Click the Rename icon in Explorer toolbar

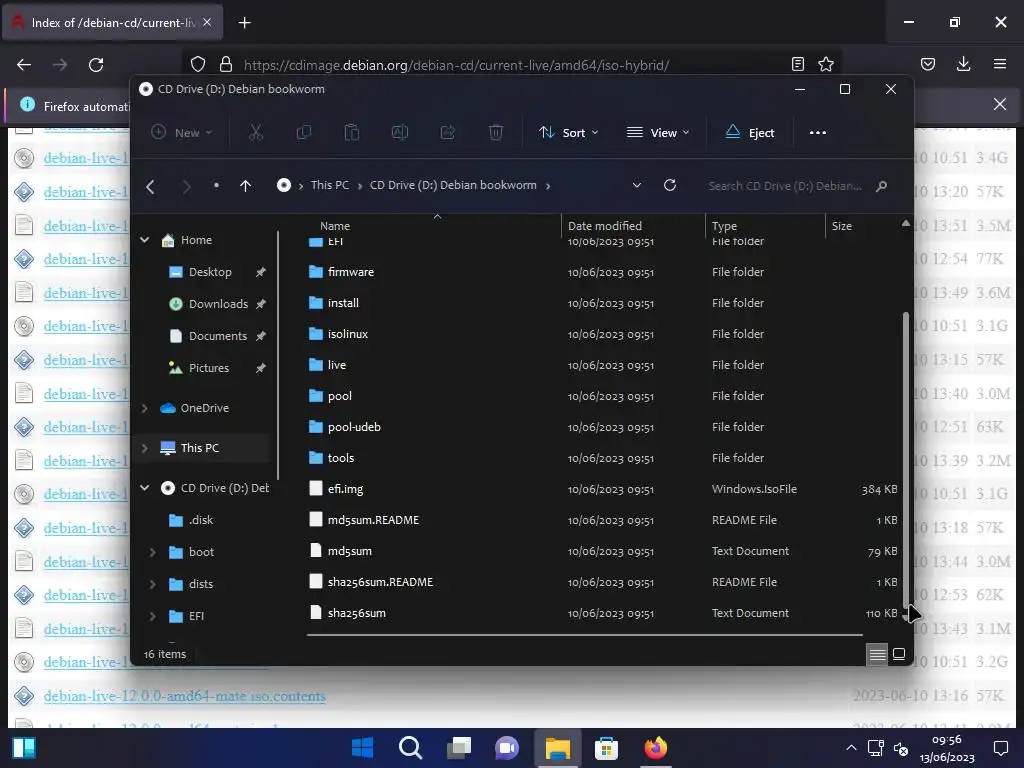pyautogui.click(x=400, y=133)
